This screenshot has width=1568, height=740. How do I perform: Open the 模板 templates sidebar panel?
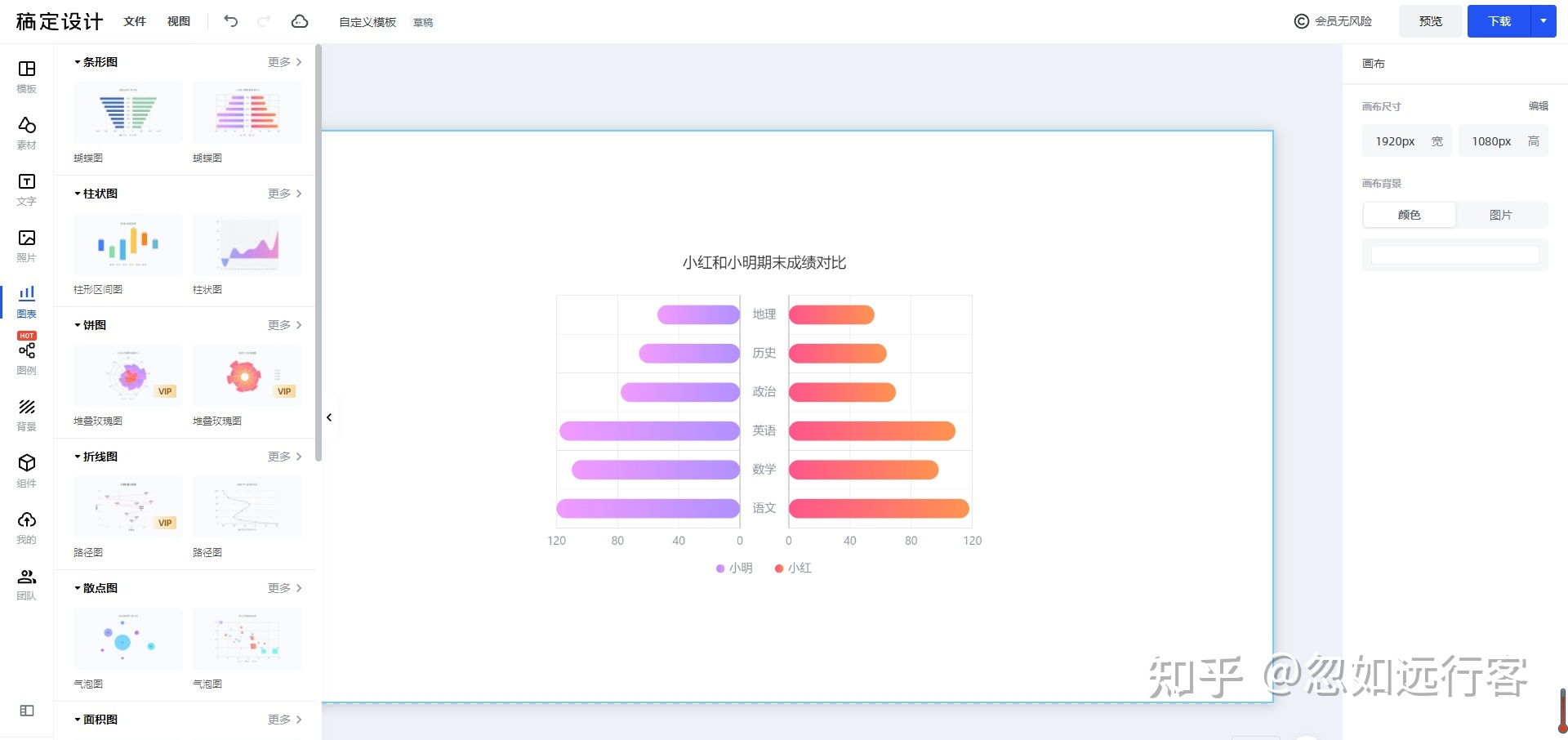(27, 77)
